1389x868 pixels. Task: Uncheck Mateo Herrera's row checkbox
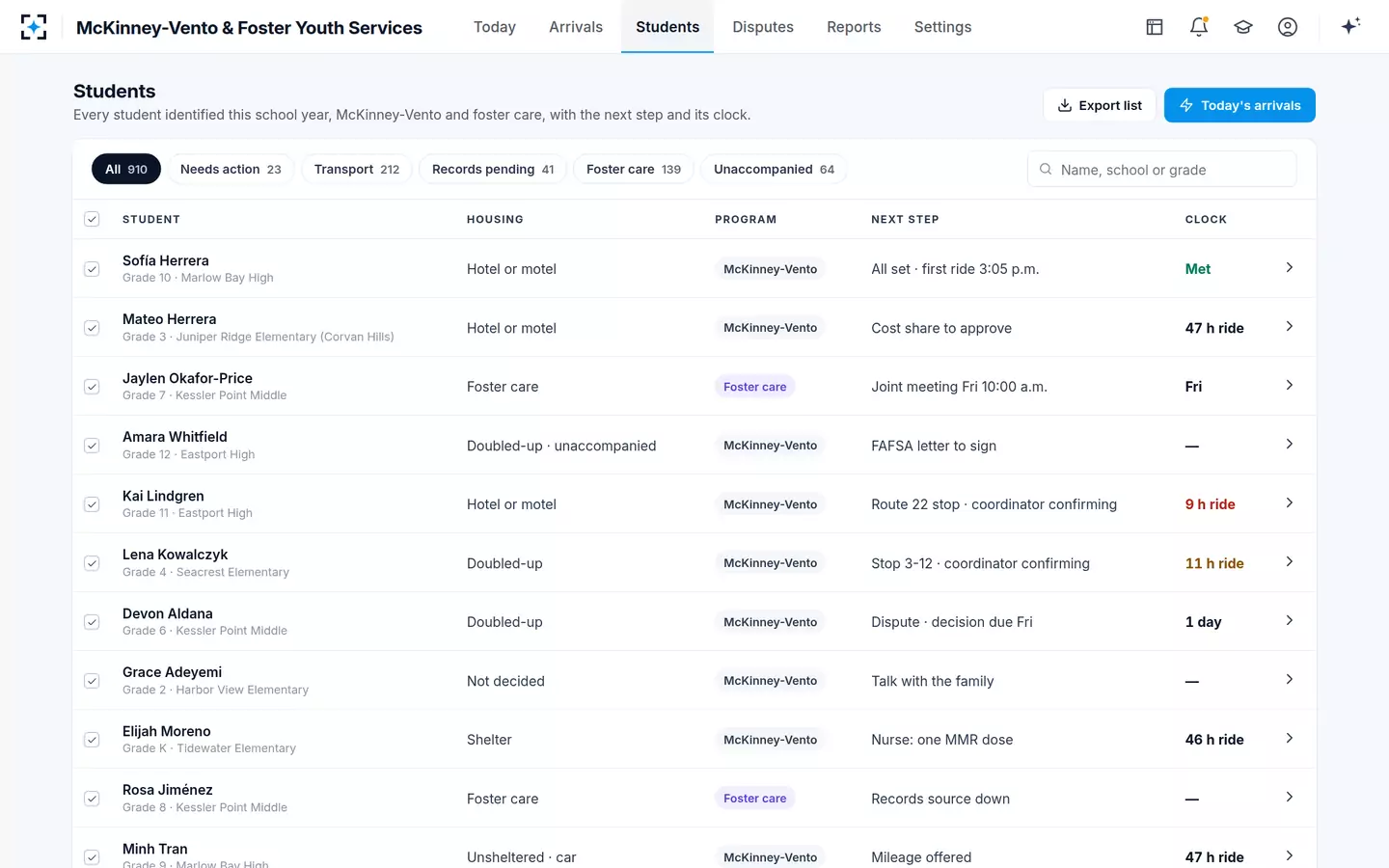[92, 328]
